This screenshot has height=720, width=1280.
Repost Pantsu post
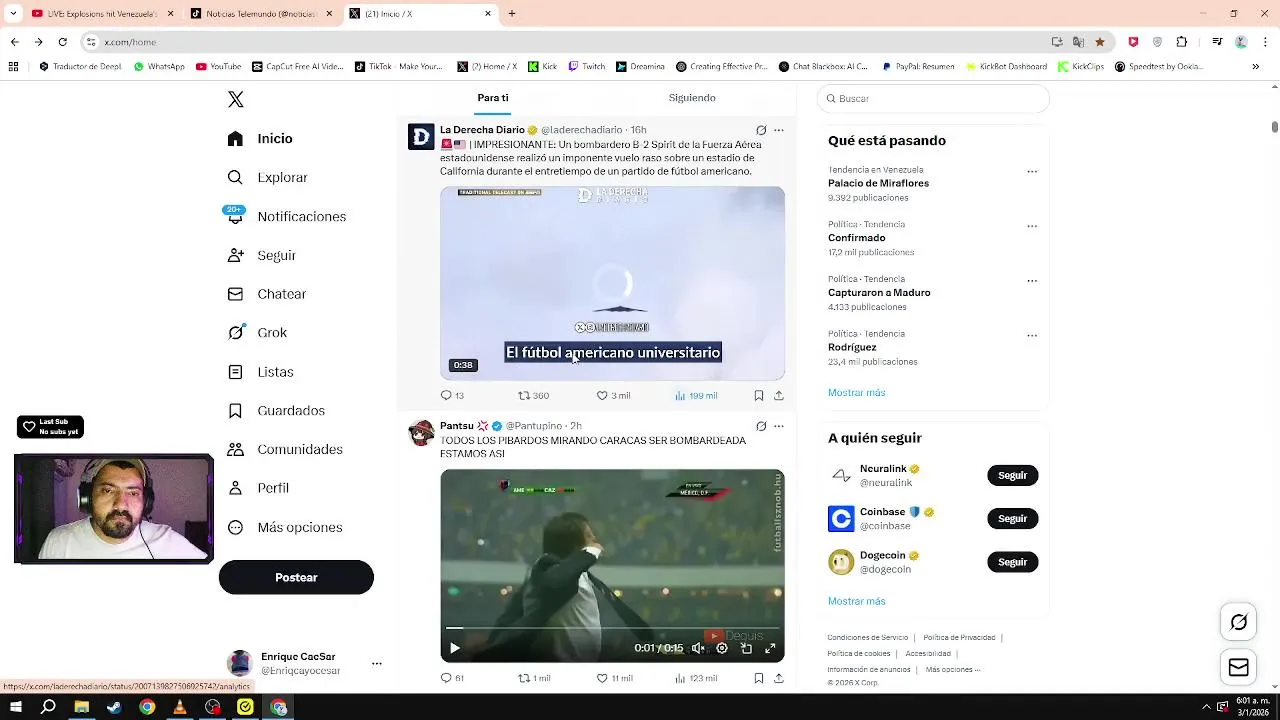pos(534,678)
